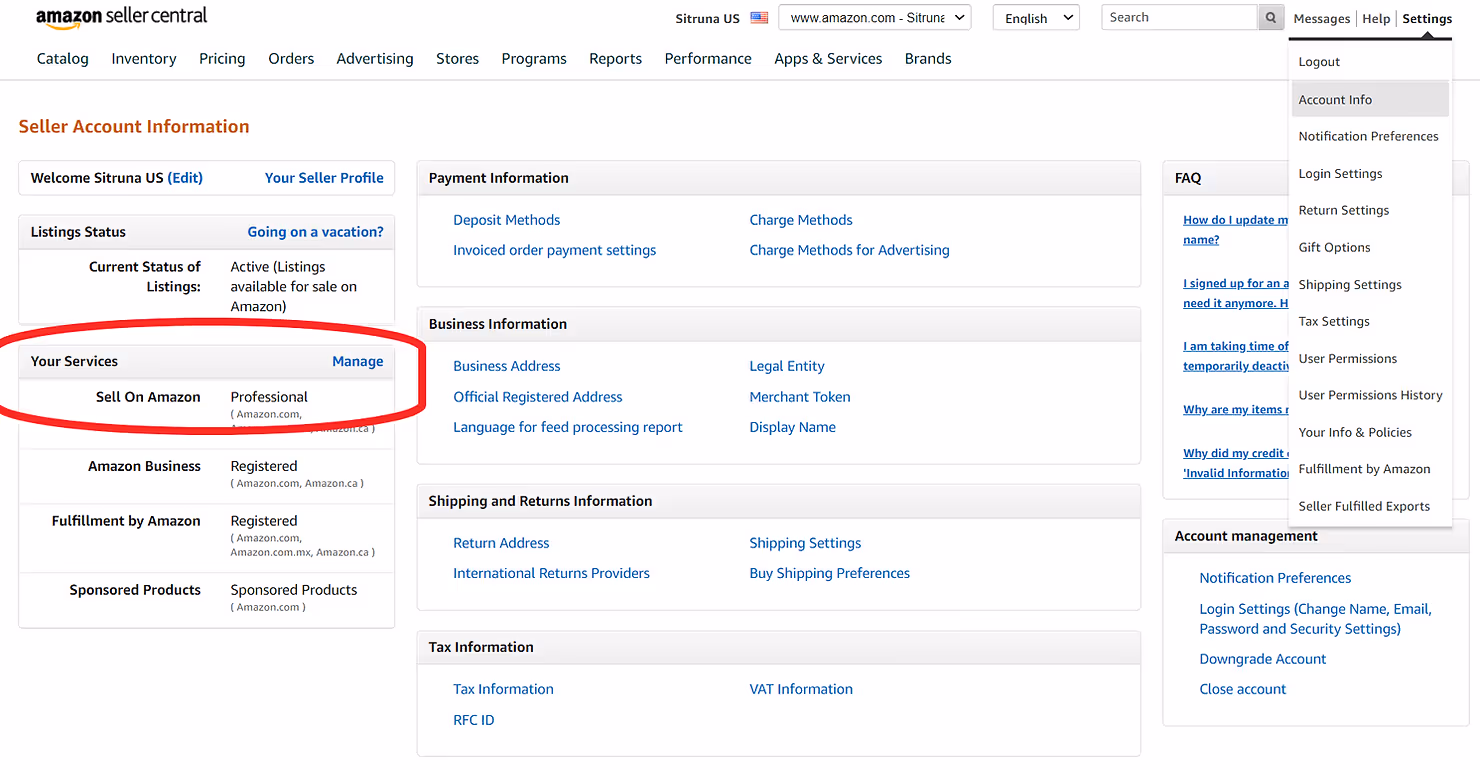Click the Amazon Seller Central logo
The height and width of the screenshot is (770, 1480).
[x=122, y=17]
